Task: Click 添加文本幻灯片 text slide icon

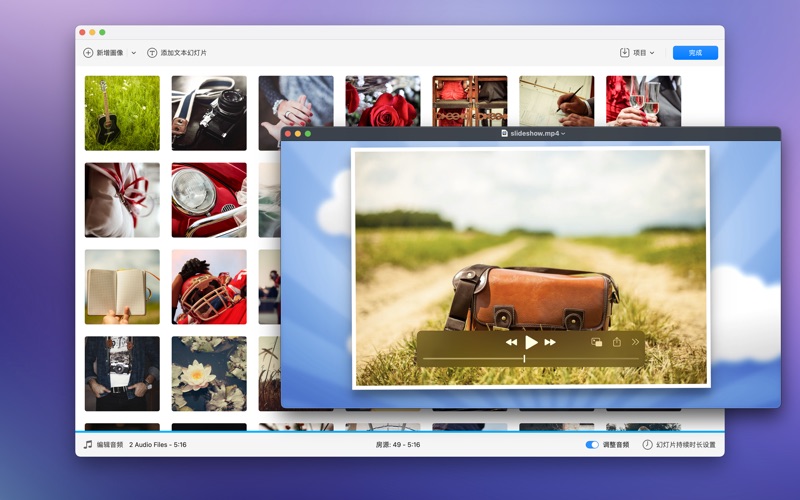Action: [x=152, y=53]
